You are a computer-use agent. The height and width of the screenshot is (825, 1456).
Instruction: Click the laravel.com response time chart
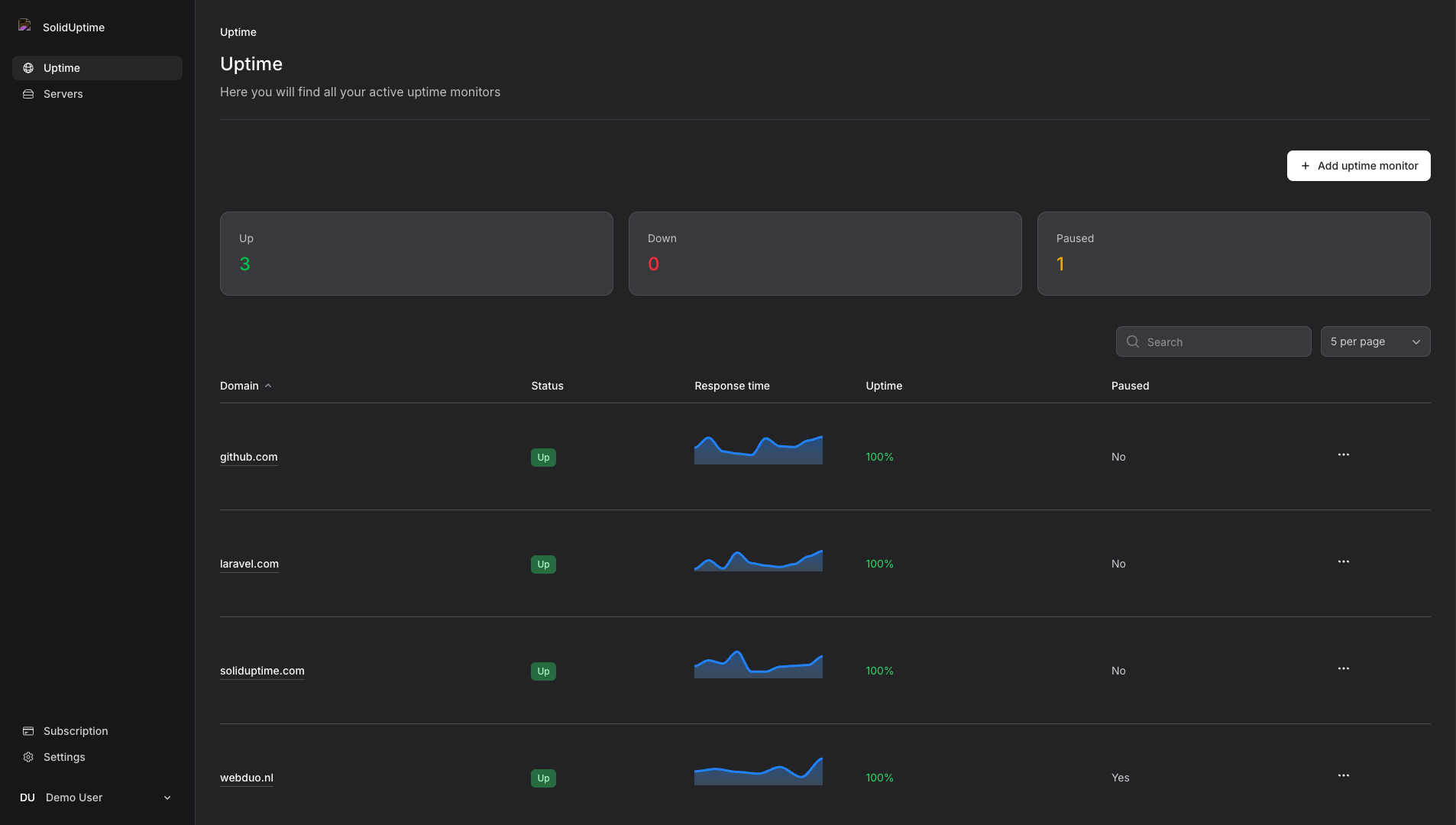click(x=759, y=559)
